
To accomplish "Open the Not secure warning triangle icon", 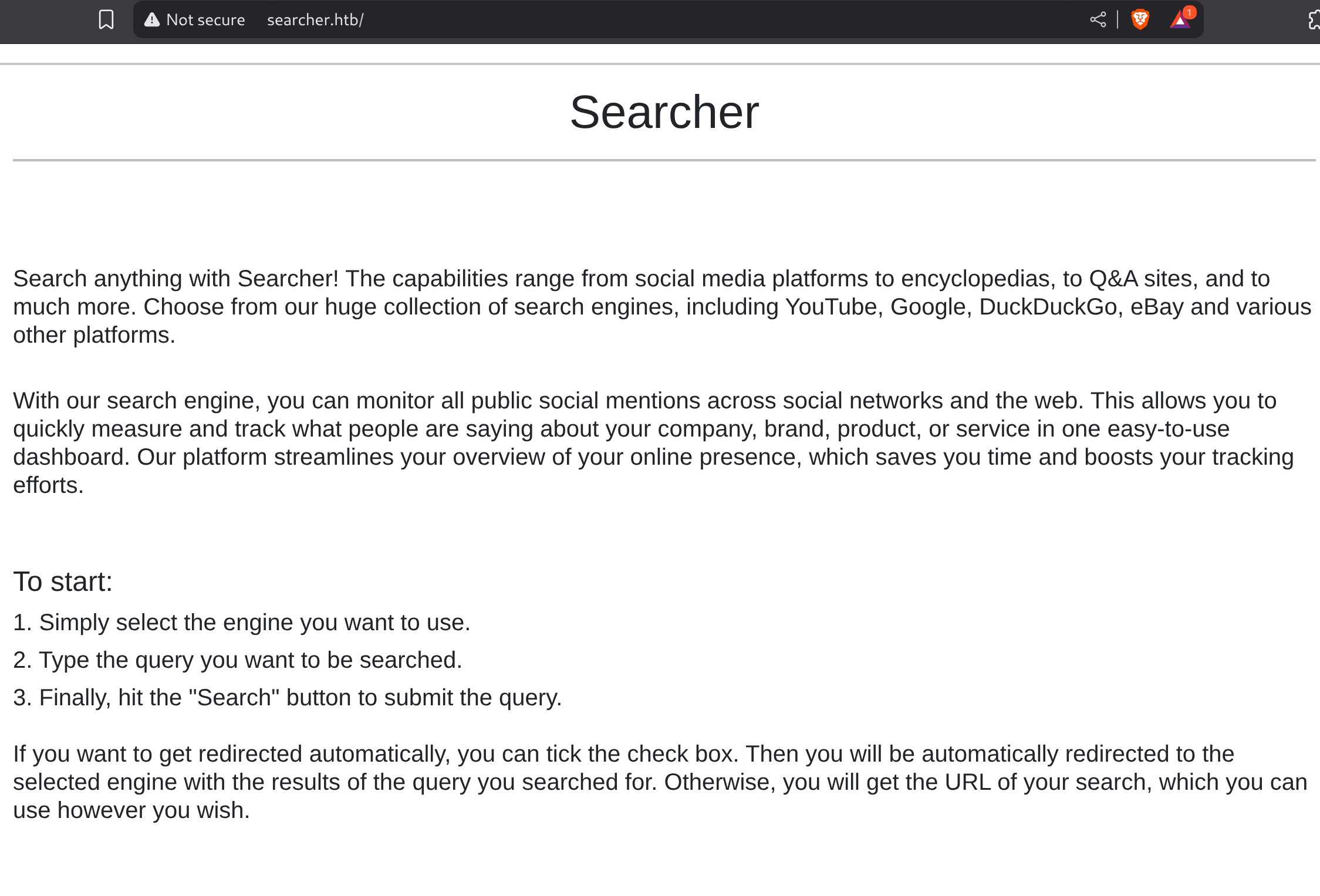I will (152, 20).
